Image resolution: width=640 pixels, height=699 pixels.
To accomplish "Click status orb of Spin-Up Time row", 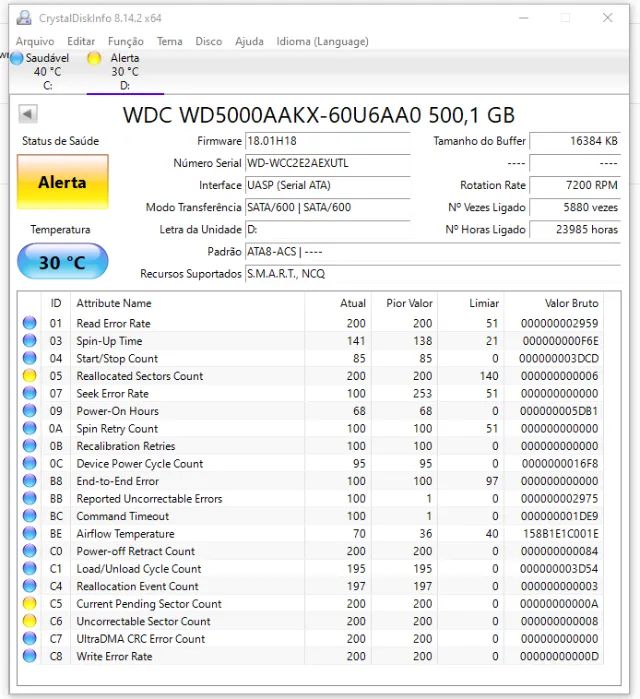I will point(29,341).
